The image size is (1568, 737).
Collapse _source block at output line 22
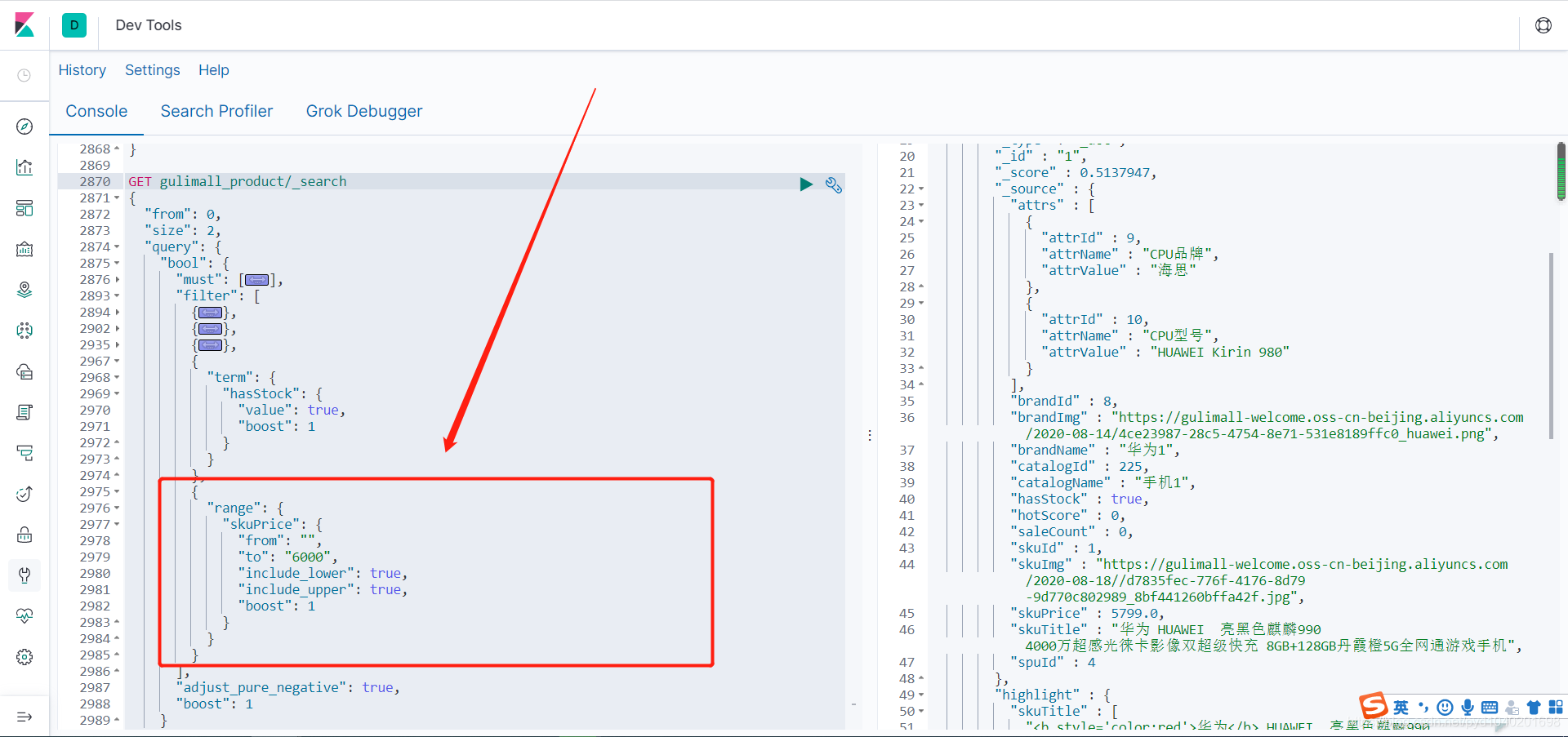tap(921, 189)
